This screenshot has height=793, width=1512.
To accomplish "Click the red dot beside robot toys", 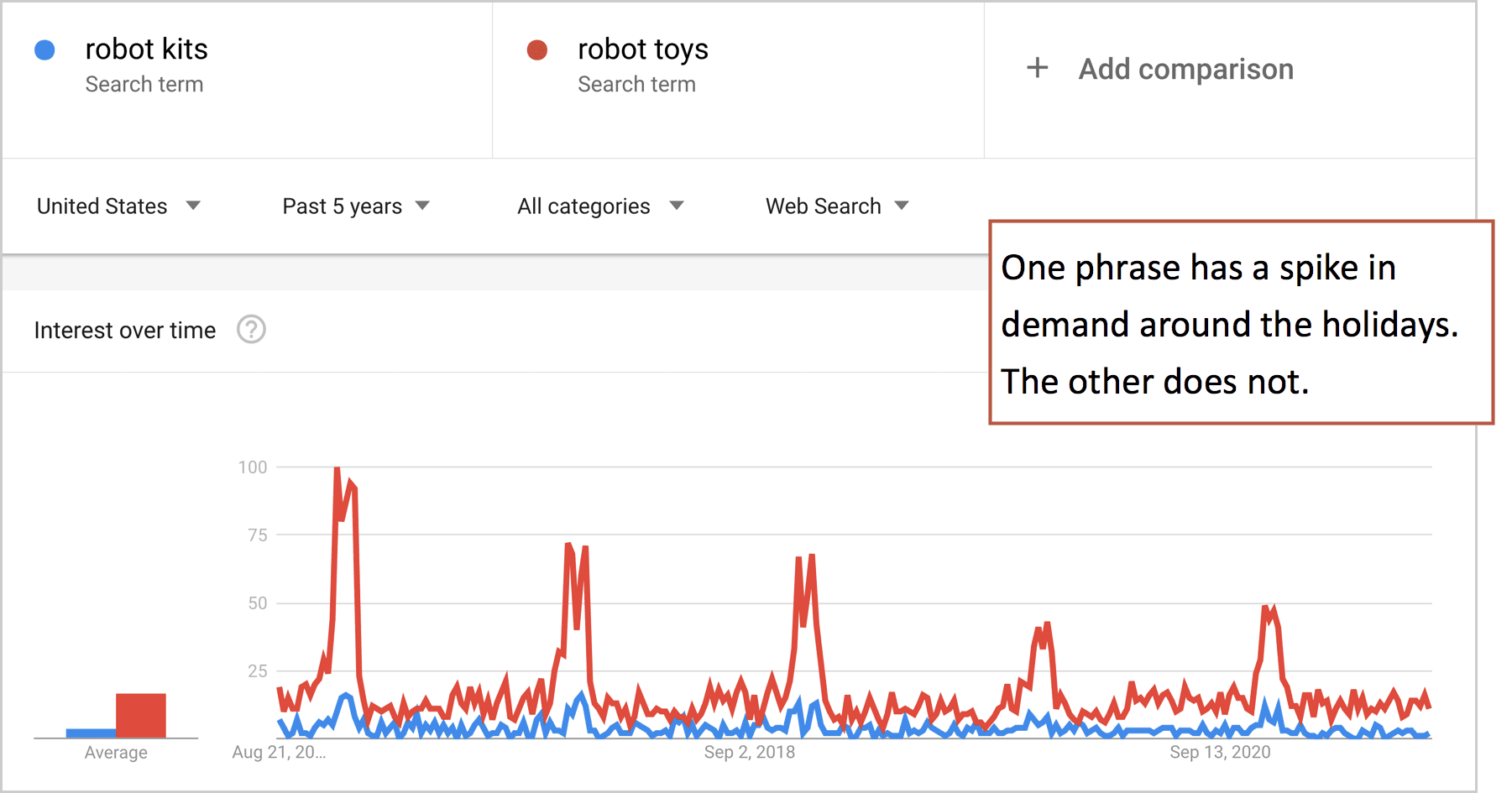I will pos(537,50).
